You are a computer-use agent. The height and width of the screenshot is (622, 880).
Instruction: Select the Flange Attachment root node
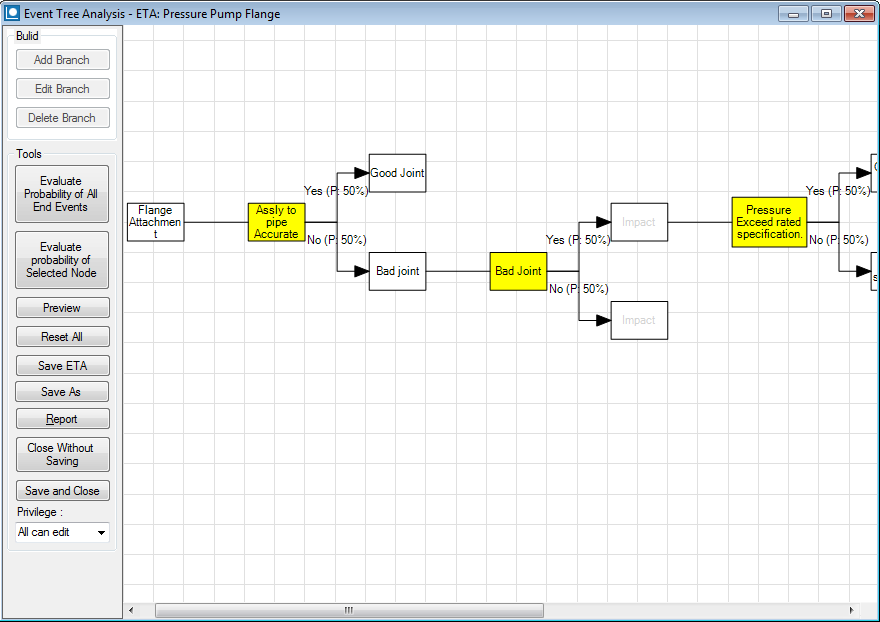click(155, 222)
